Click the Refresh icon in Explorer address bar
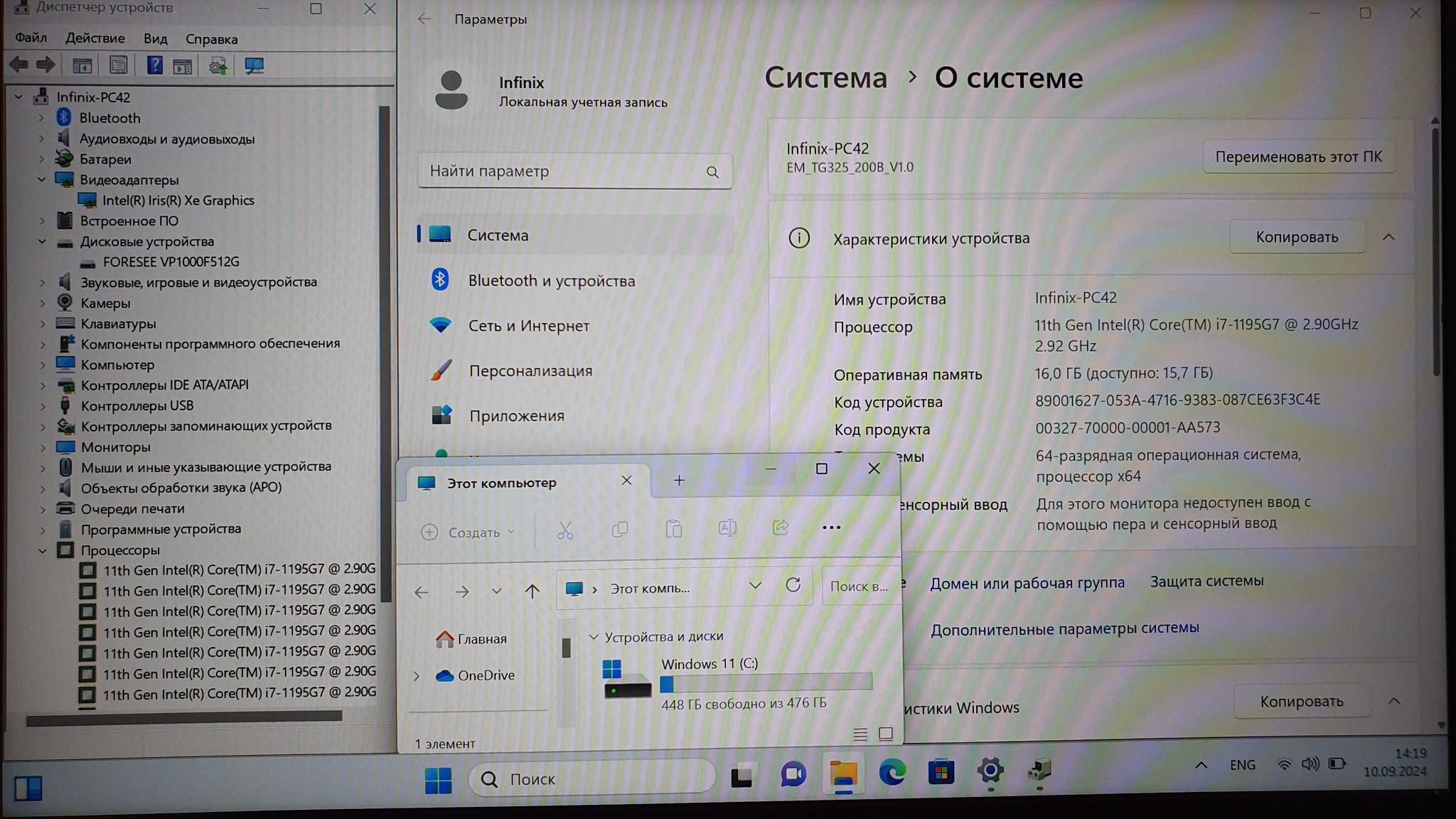The width and height of the screenshot is (1456, 819). [x=793, y=585]
